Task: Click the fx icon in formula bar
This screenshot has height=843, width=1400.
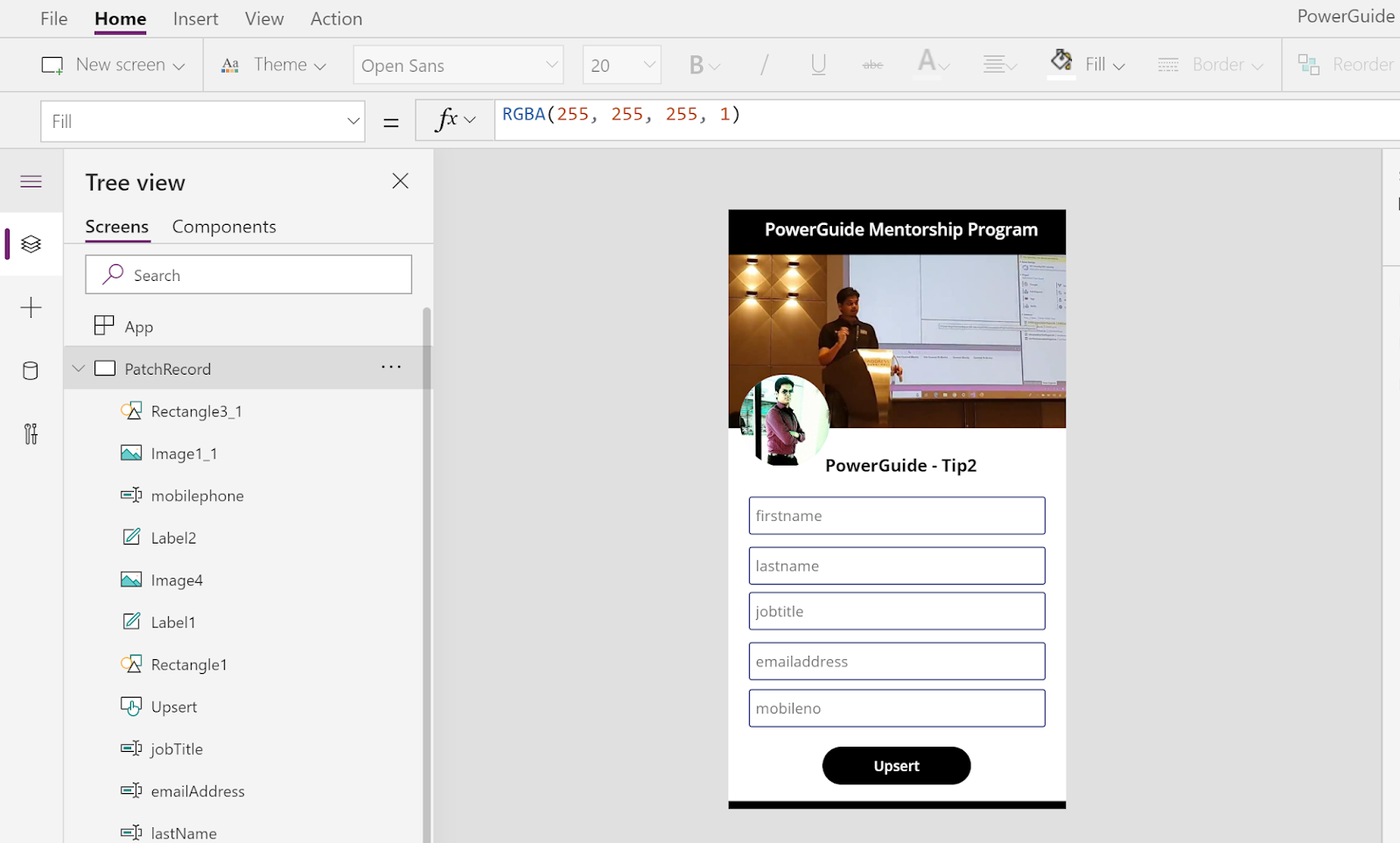Action: pyautogui.click(x=449, y=119)
